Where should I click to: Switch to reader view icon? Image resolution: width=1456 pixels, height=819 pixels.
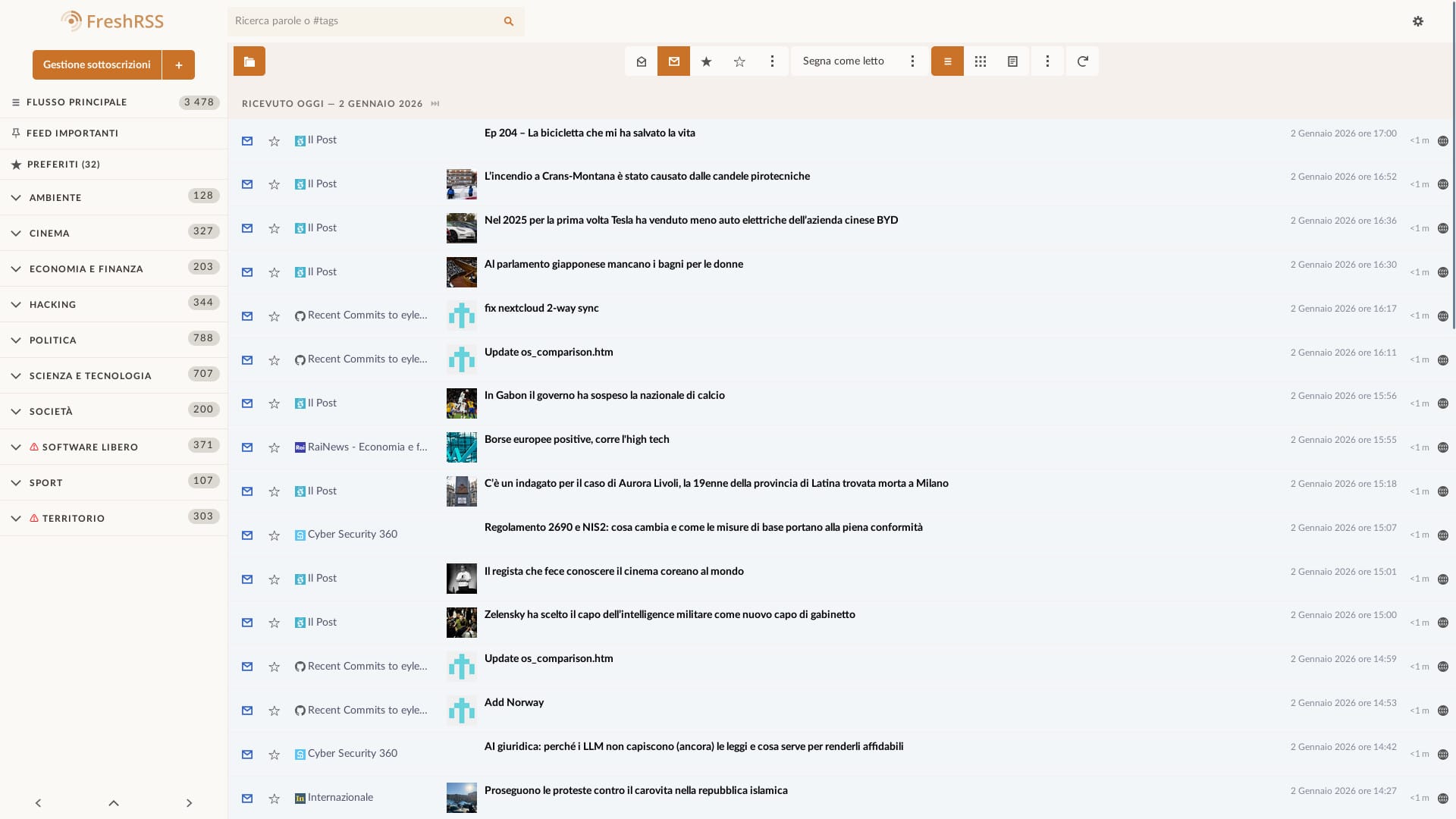(1012, 61)
